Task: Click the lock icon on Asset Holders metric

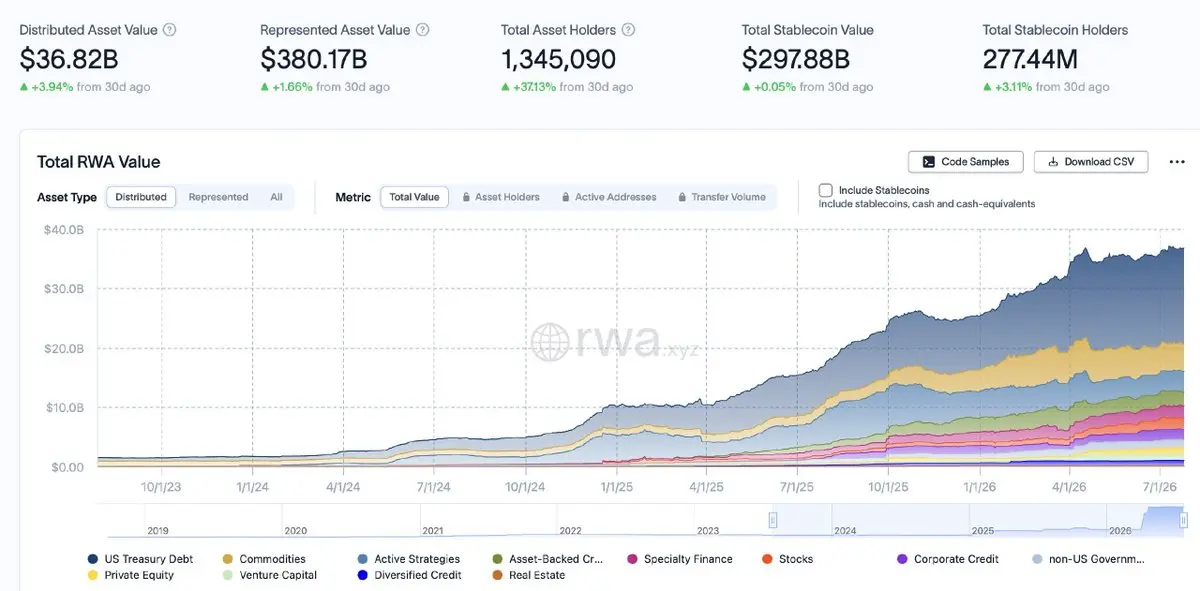Action: pyautogui.click(x=466, y=197)
